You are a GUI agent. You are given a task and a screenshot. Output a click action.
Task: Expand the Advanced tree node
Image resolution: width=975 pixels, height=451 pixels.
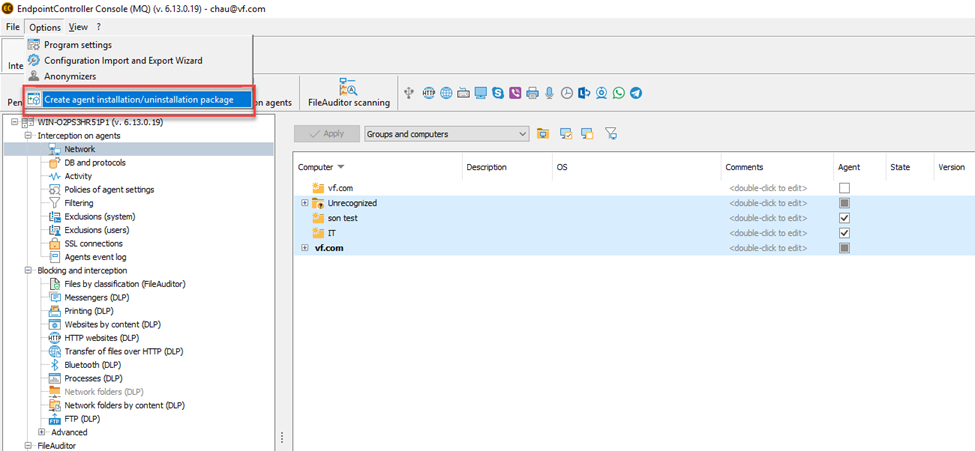click(42, 432)
